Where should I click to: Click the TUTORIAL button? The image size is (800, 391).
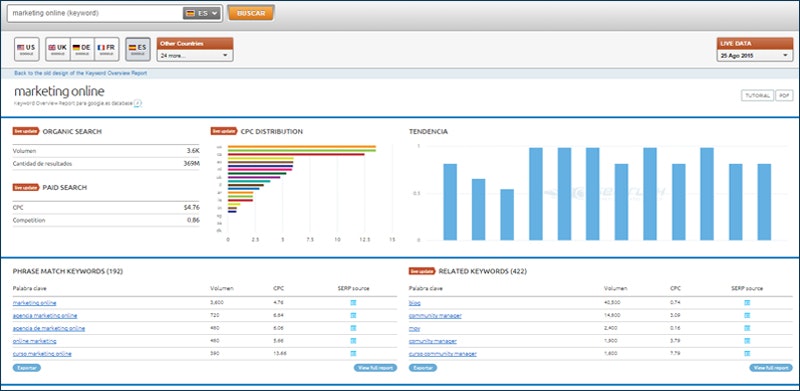coord(757,95)
